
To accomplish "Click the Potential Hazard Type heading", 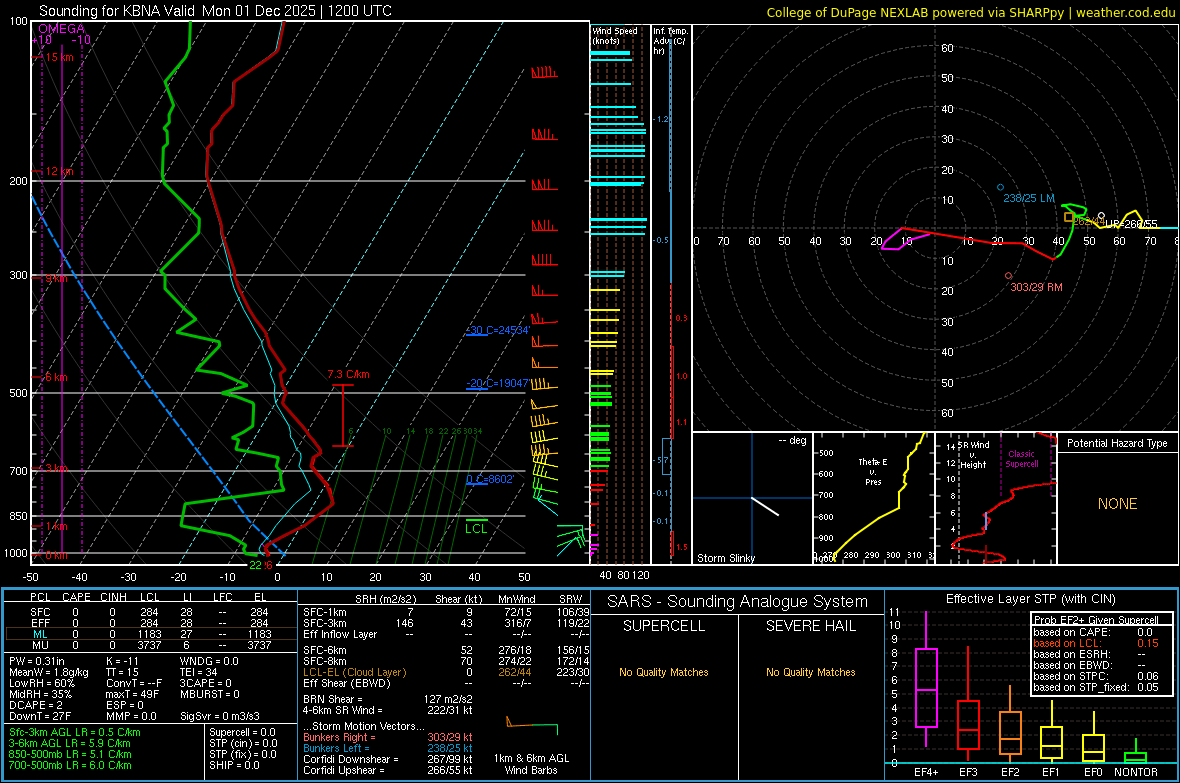I will point(1117,443).
